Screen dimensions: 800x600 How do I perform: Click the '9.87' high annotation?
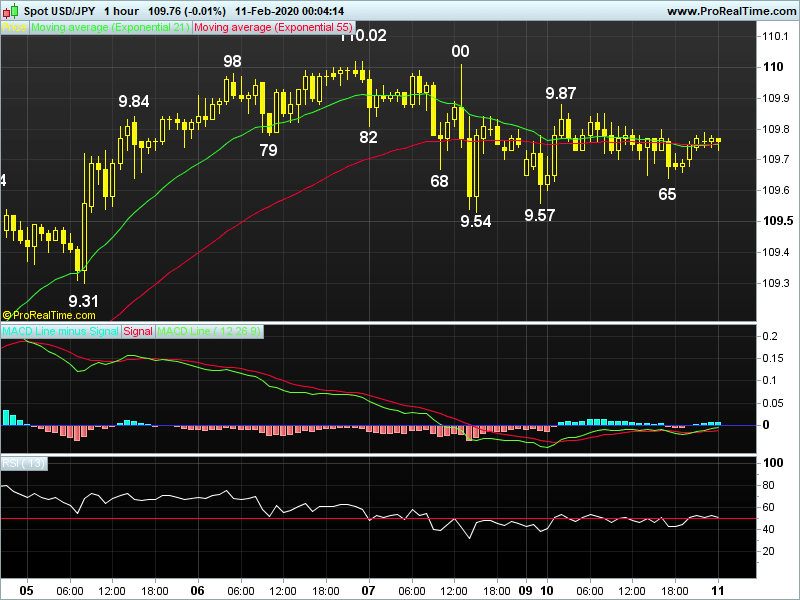561,93
